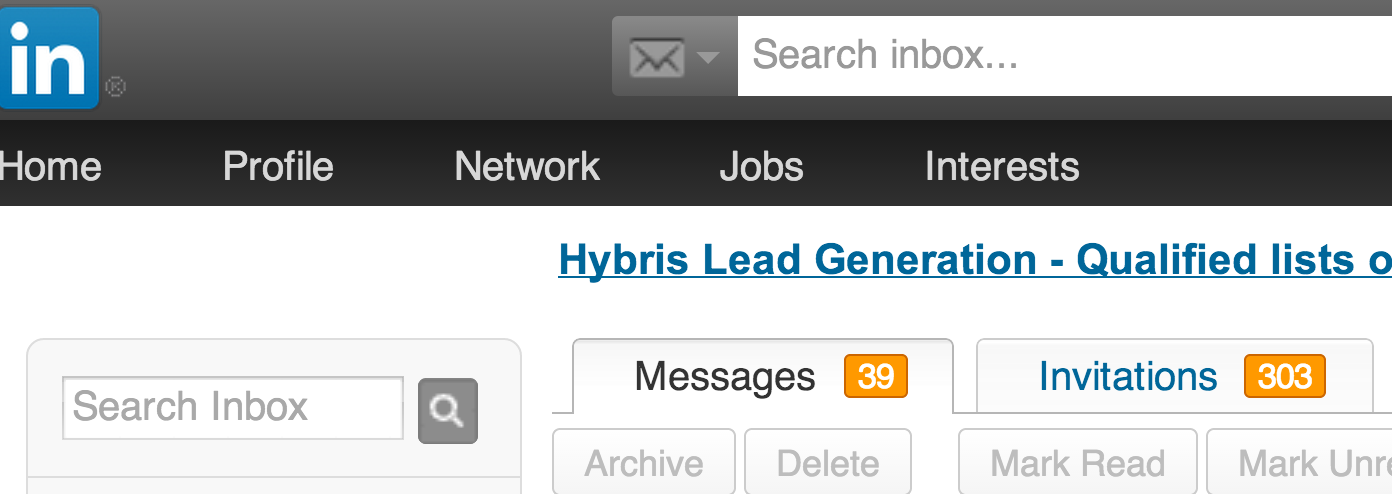Click the orange 39 unread messages badge

(876, 377)
